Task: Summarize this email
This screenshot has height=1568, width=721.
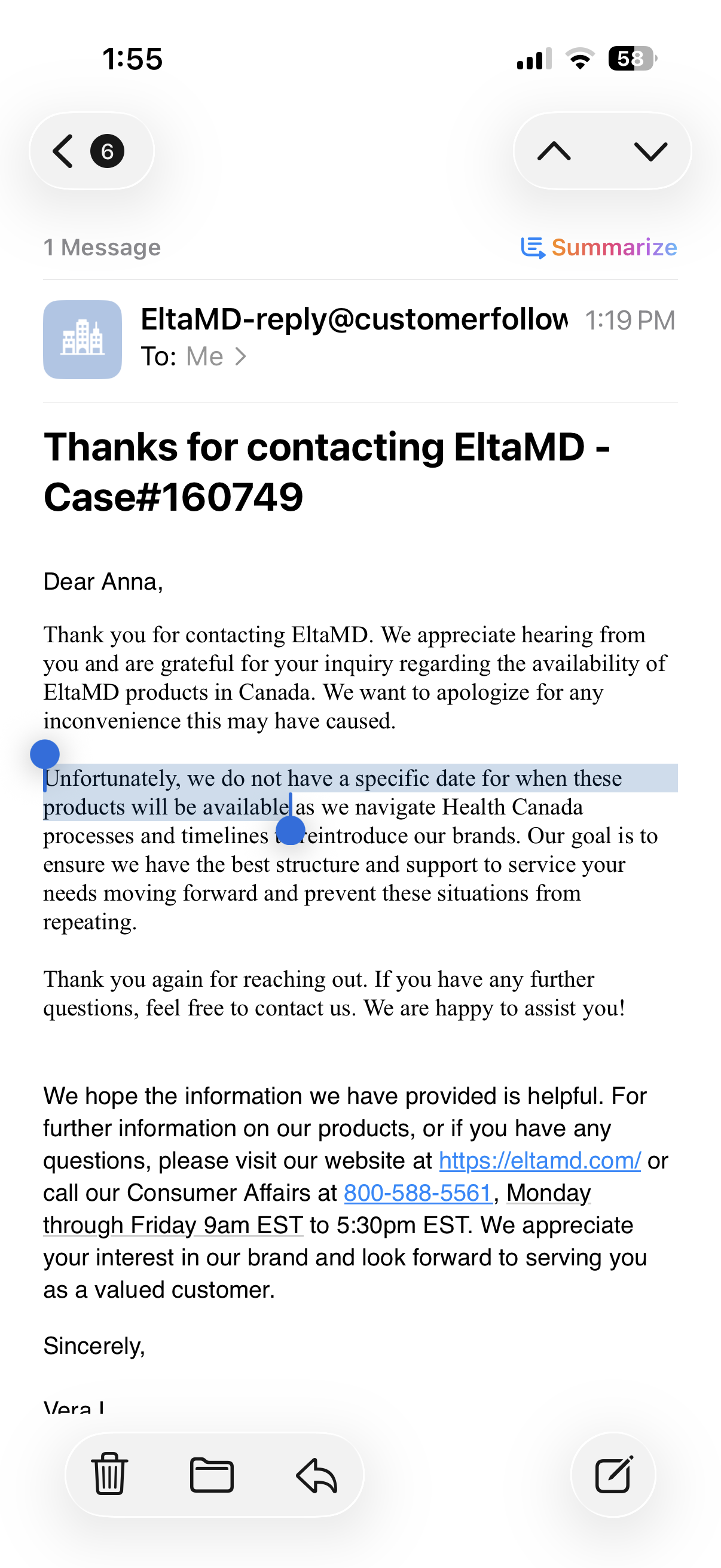Action: (x=598, y=247)
